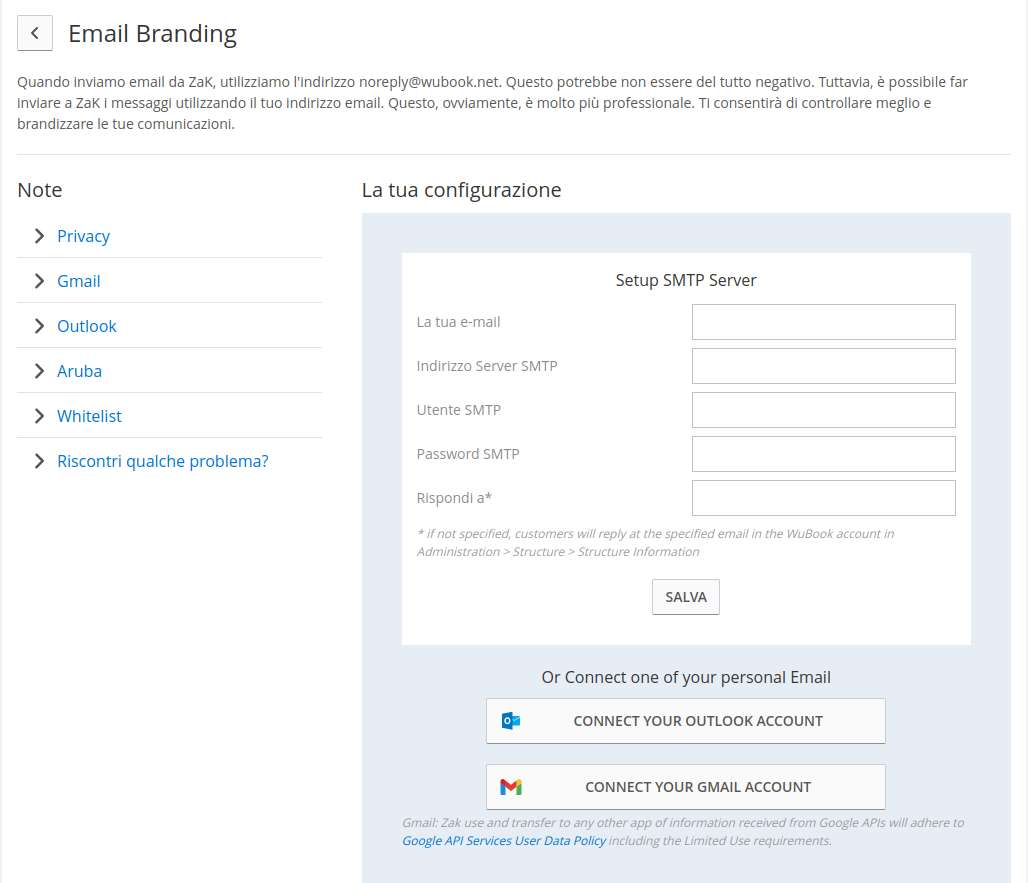Screen dimensions: 1028x883
Task: Click the Note section heading
Action: tap(40, 190)
